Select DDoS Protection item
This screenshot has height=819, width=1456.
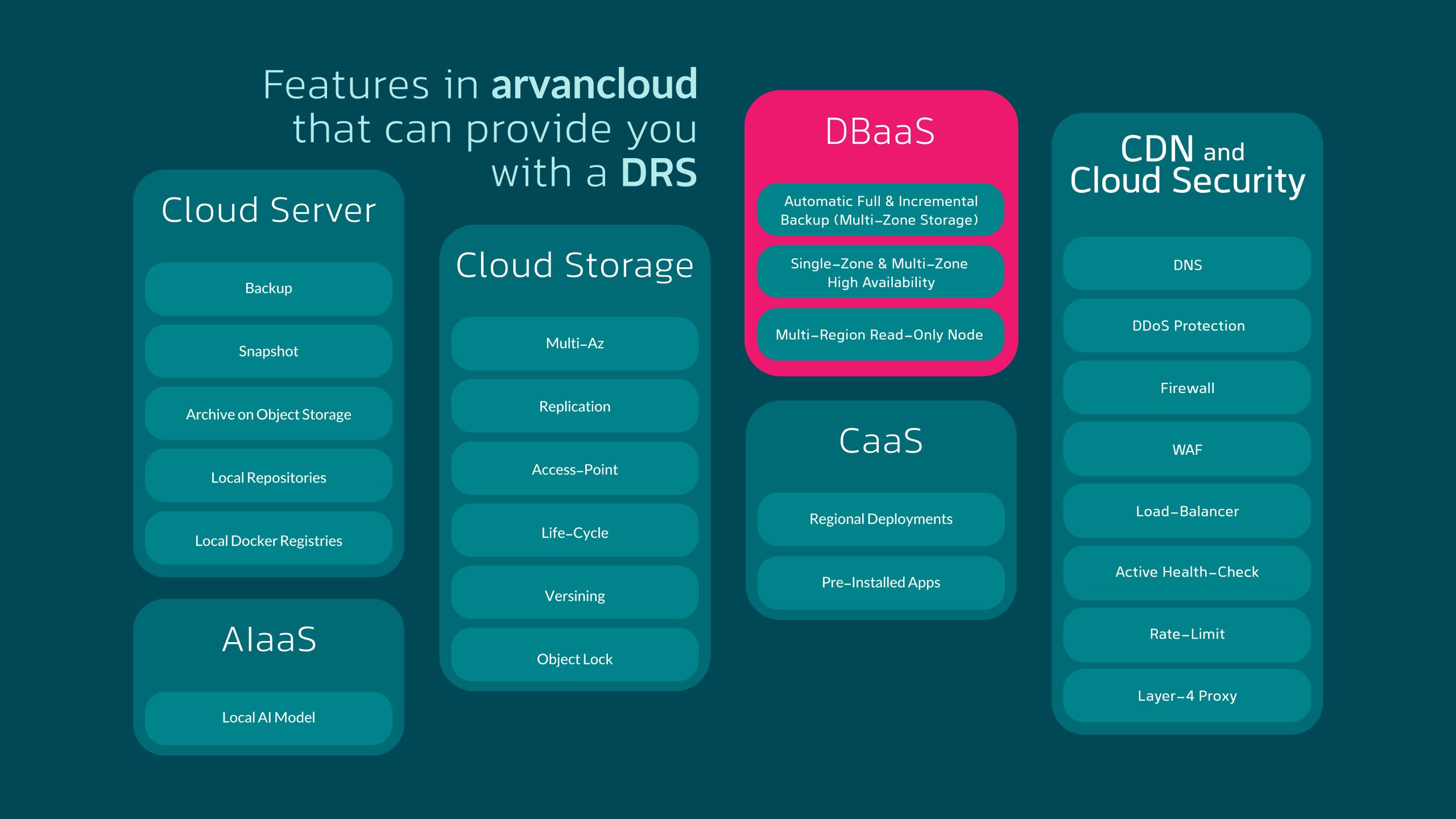[x=1187, y=325]
